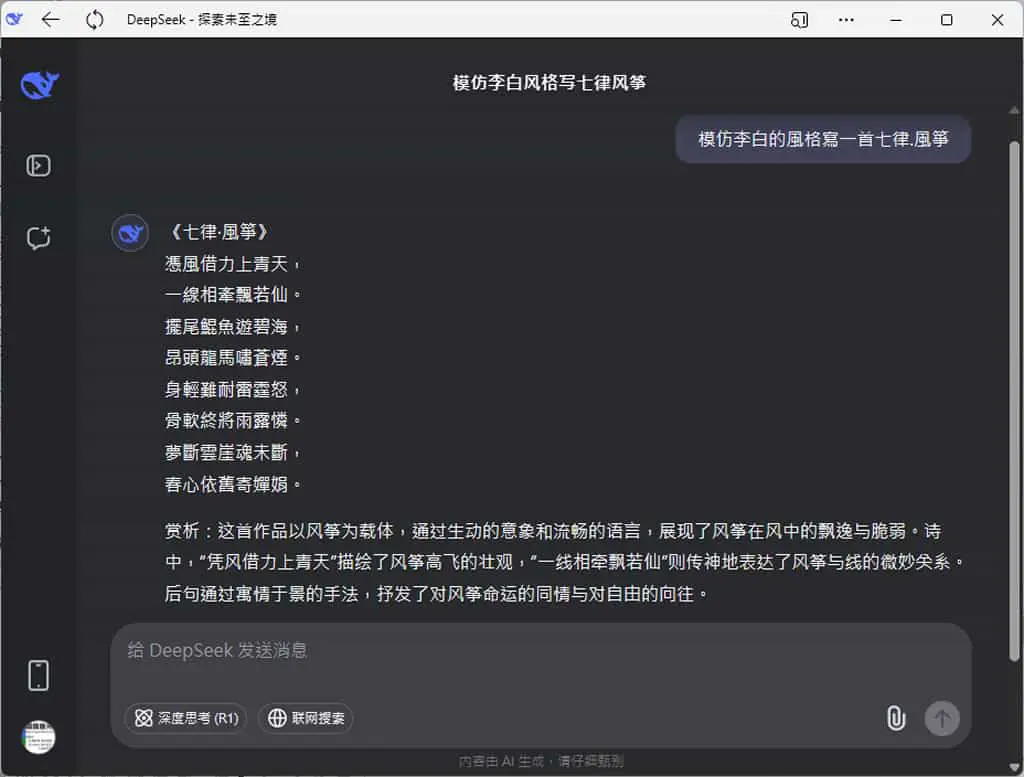
Task: Click the scroll down arrow at bottom right
Action: 1014,767
